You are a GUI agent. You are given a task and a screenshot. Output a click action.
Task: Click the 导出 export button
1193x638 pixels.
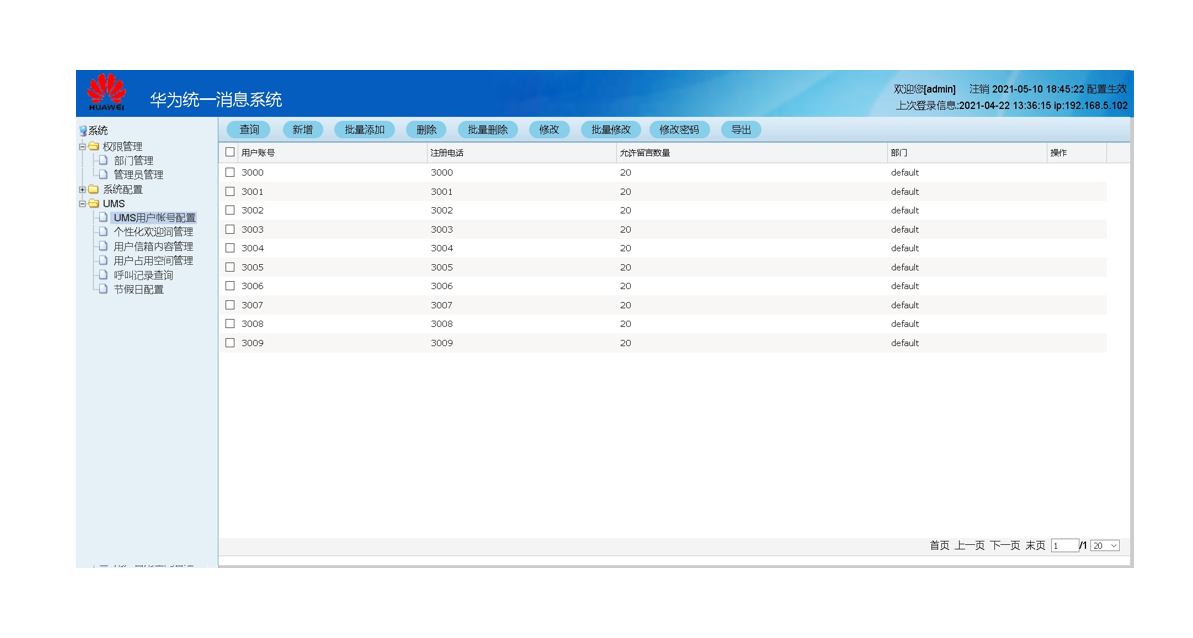[x=741, y=130]
